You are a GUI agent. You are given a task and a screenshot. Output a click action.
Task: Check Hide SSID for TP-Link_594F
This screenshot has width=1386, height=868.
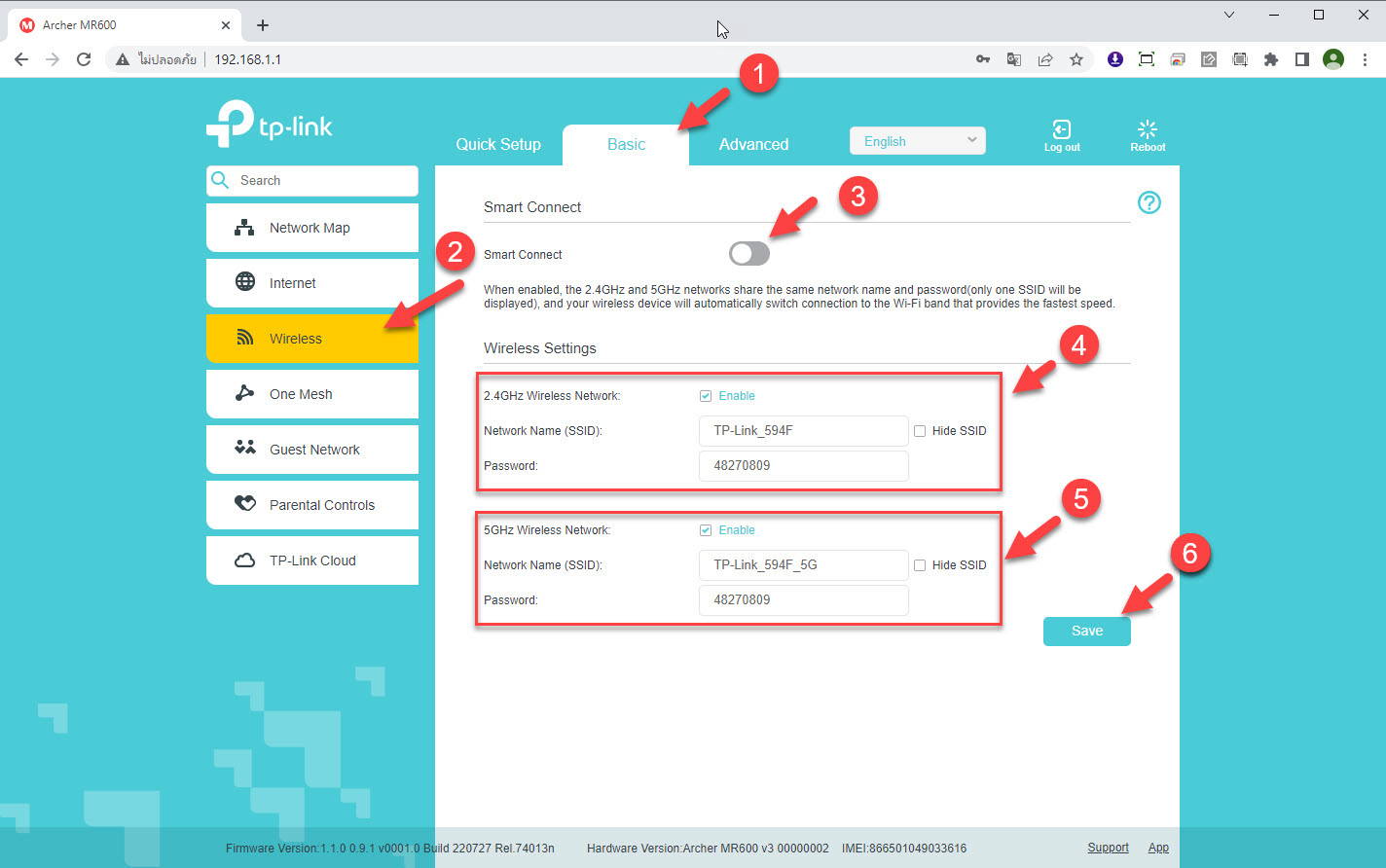(920, 431)
